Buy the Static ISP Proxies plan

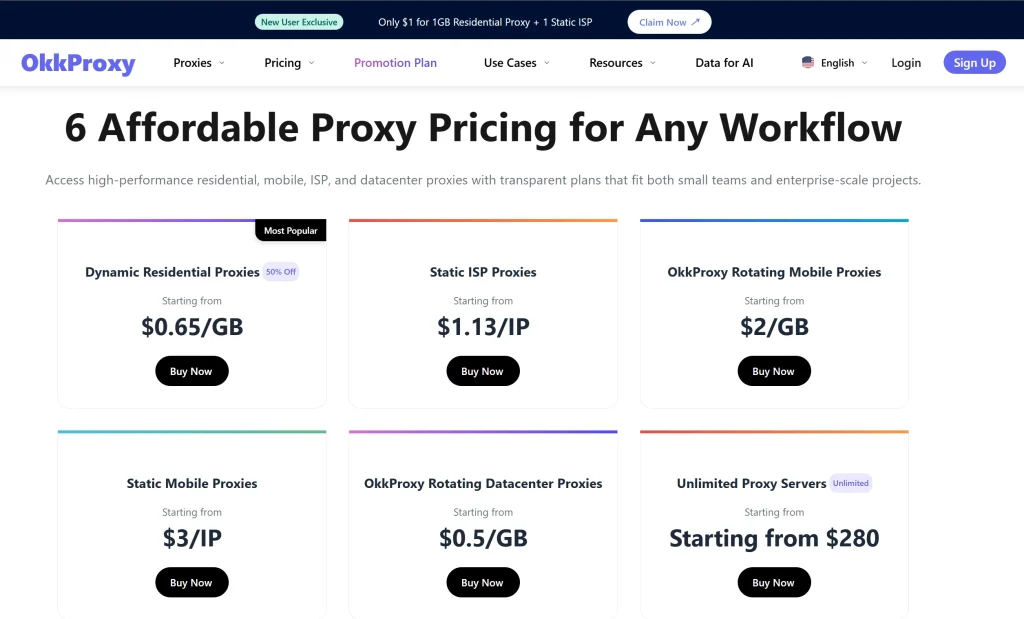[x=483, y=371]
